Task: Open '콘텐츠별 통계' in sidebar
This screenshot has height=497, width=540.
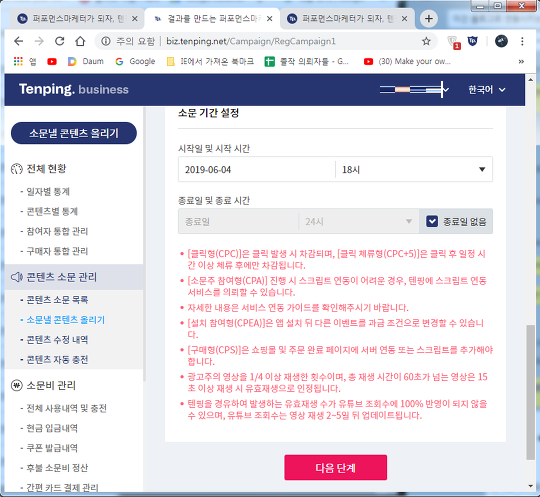Action: coord(52,211)
